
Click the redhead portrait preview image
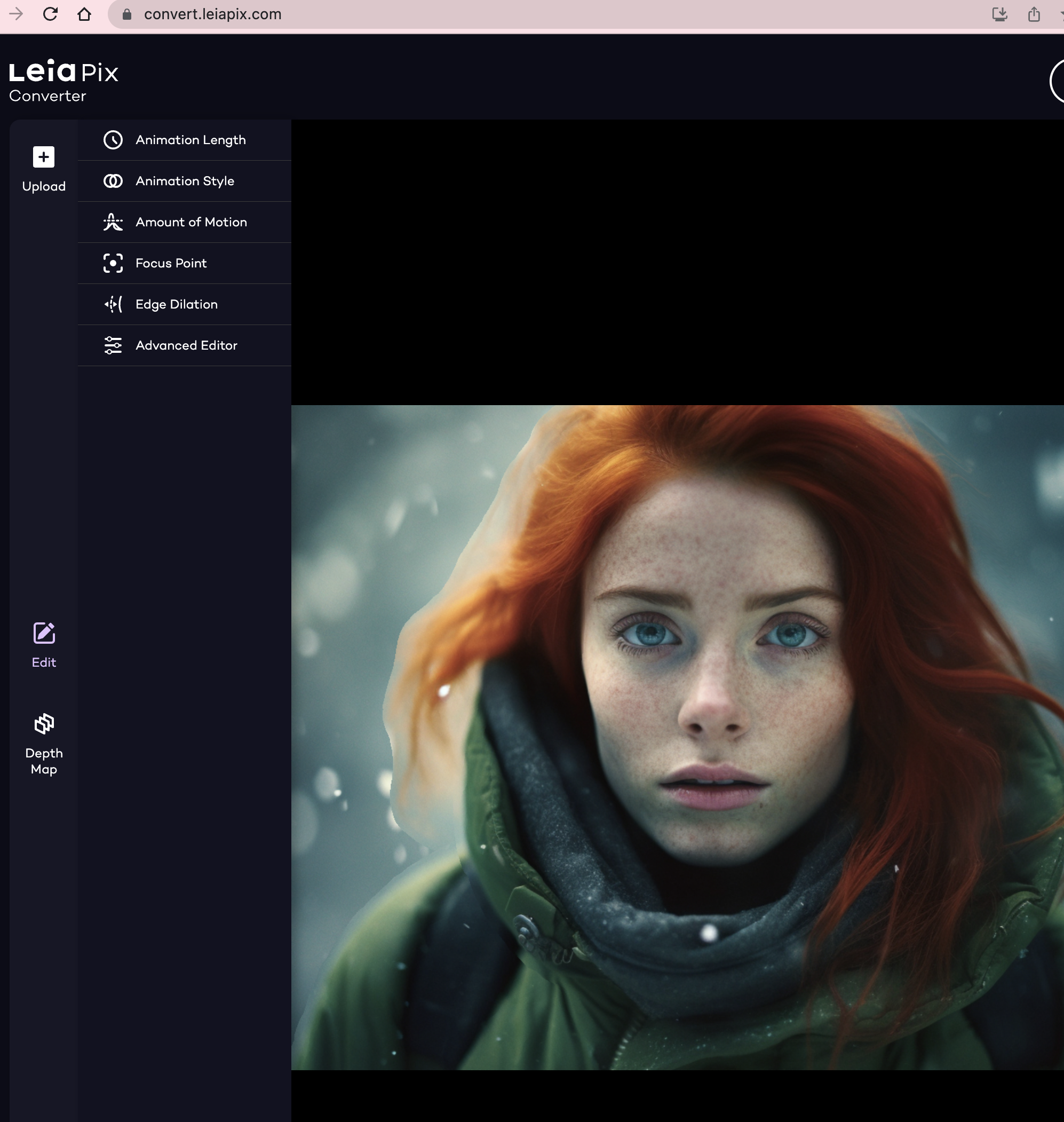click(x=677, y=737)
